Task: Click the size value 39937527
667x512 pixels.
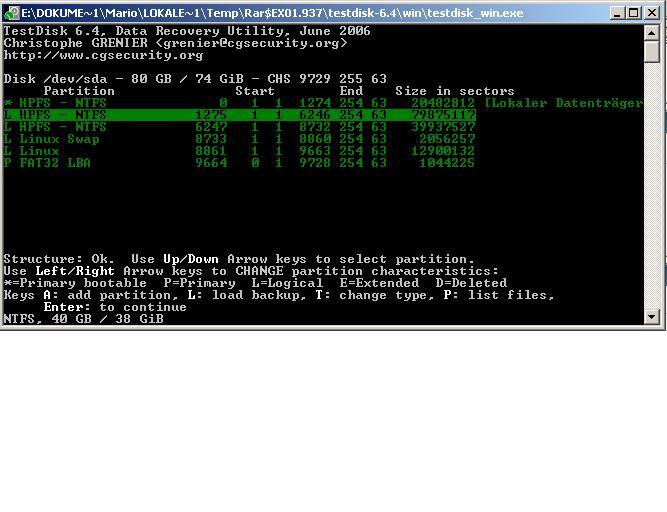Action: click(x=442, y=127)
